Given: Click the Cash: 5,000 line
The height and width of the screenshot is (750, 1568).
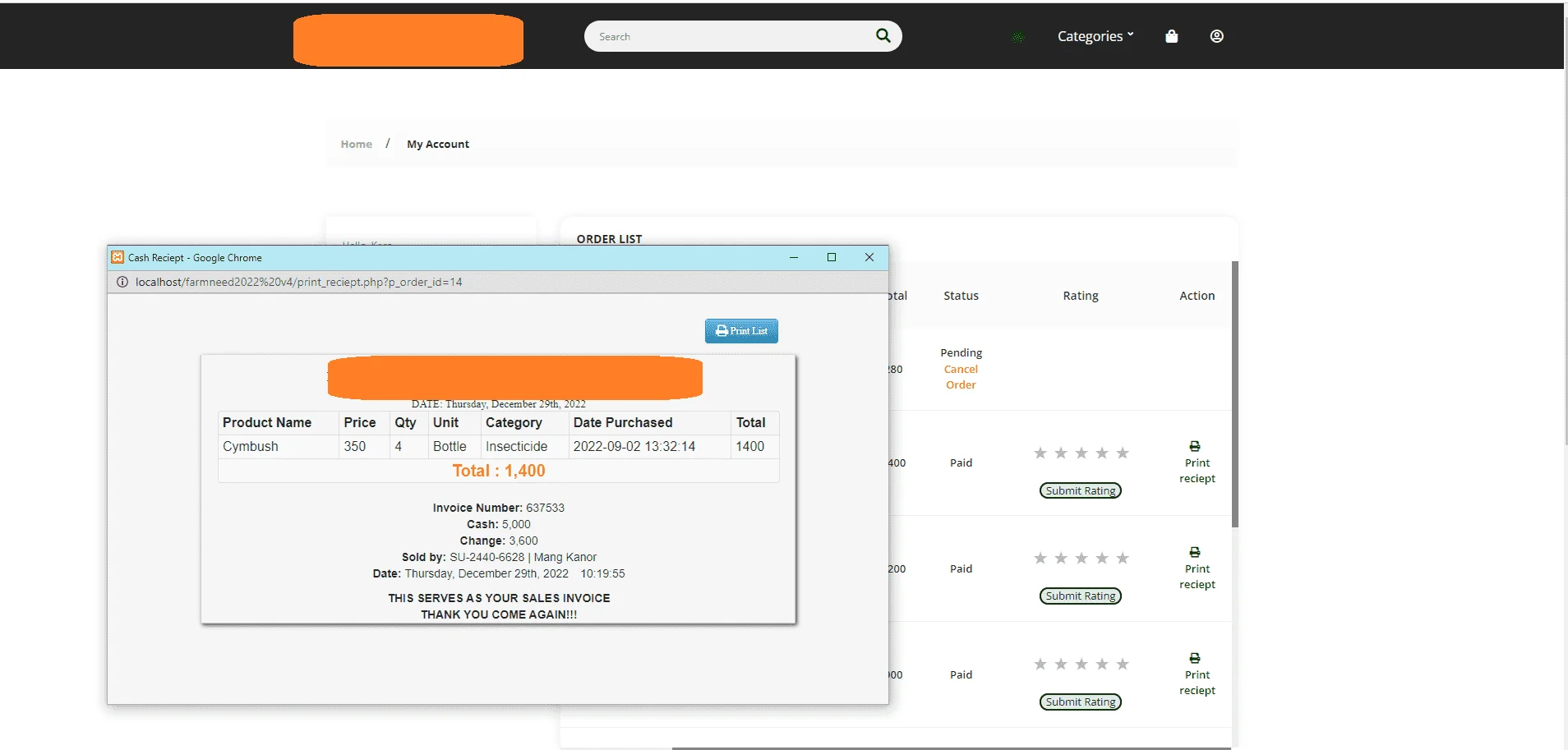Looking at the screenshot, I should click(499, 524).
